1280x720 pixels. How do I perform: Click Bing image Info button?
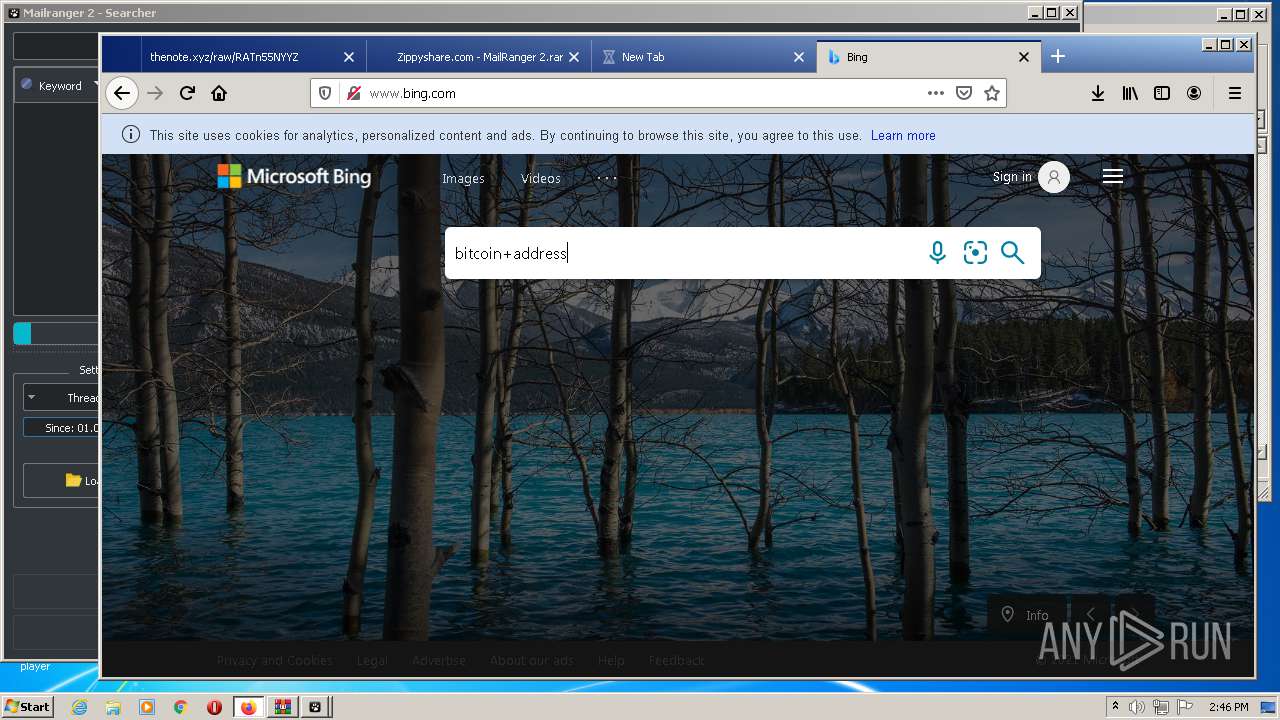click(x=1026, y=615)
